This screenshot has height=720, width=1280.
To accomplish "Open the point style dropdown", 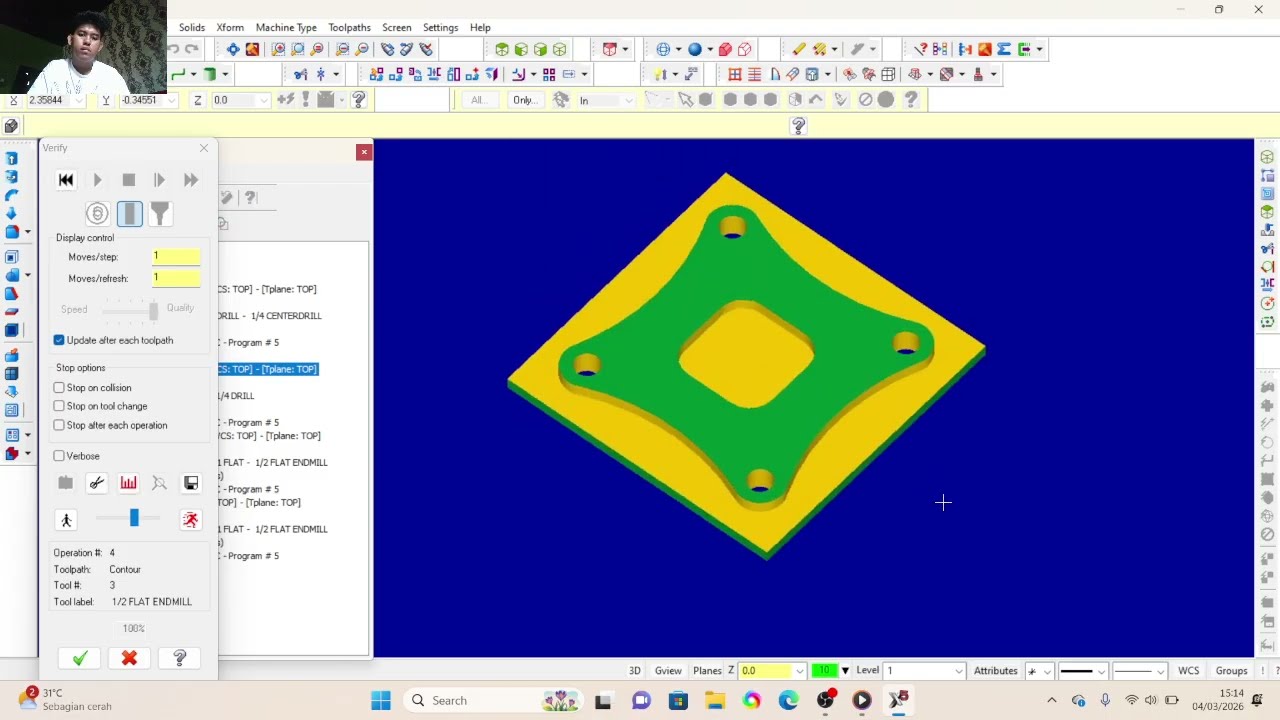I will pos(1047,671).
